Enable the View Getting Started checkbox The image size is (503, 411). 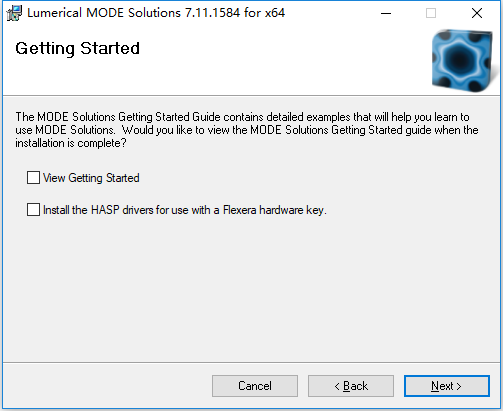(33, 178)
